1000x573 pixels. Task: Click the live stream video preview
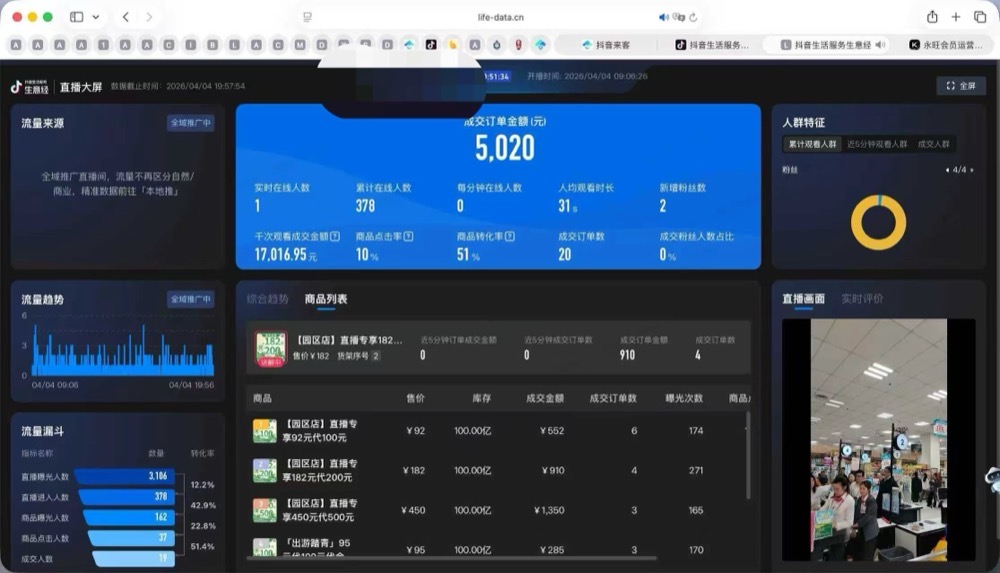pyautogui.click(x=878, y=440)
